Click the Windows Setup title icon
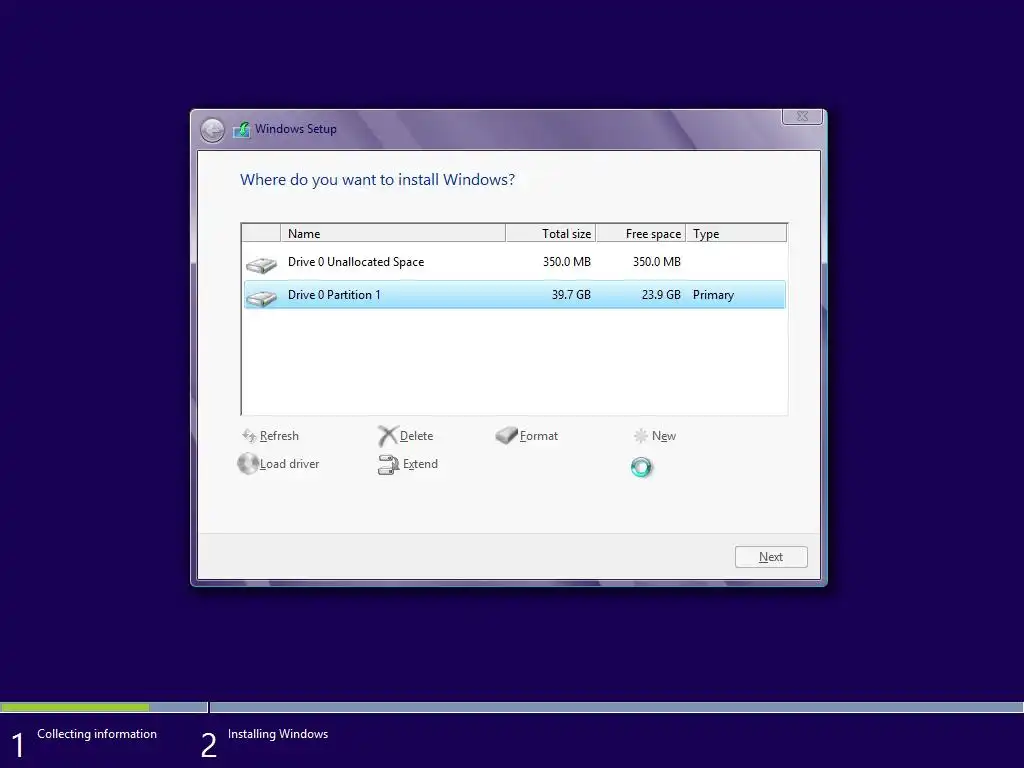 point(242,129)
